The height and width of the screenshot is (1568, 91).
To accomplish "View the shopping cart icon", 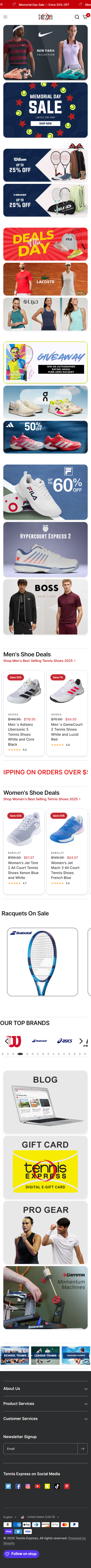I will 85,17.
